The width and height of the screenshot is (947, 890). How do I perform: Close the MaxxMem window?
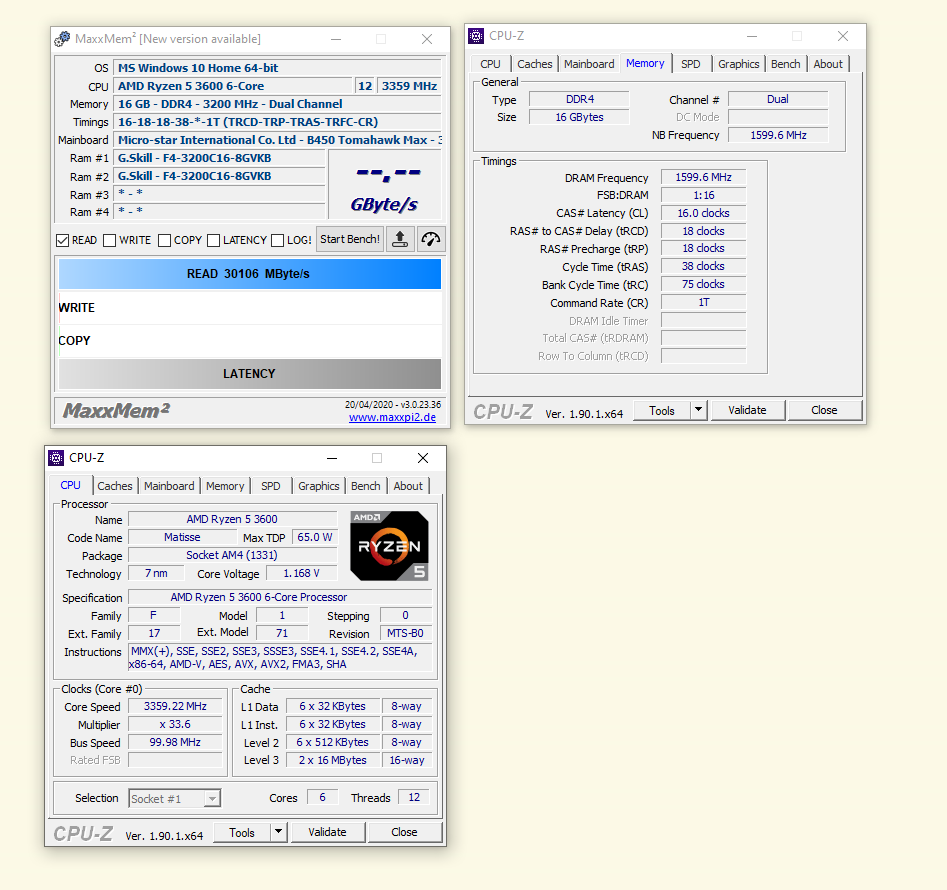click(427, 39)
